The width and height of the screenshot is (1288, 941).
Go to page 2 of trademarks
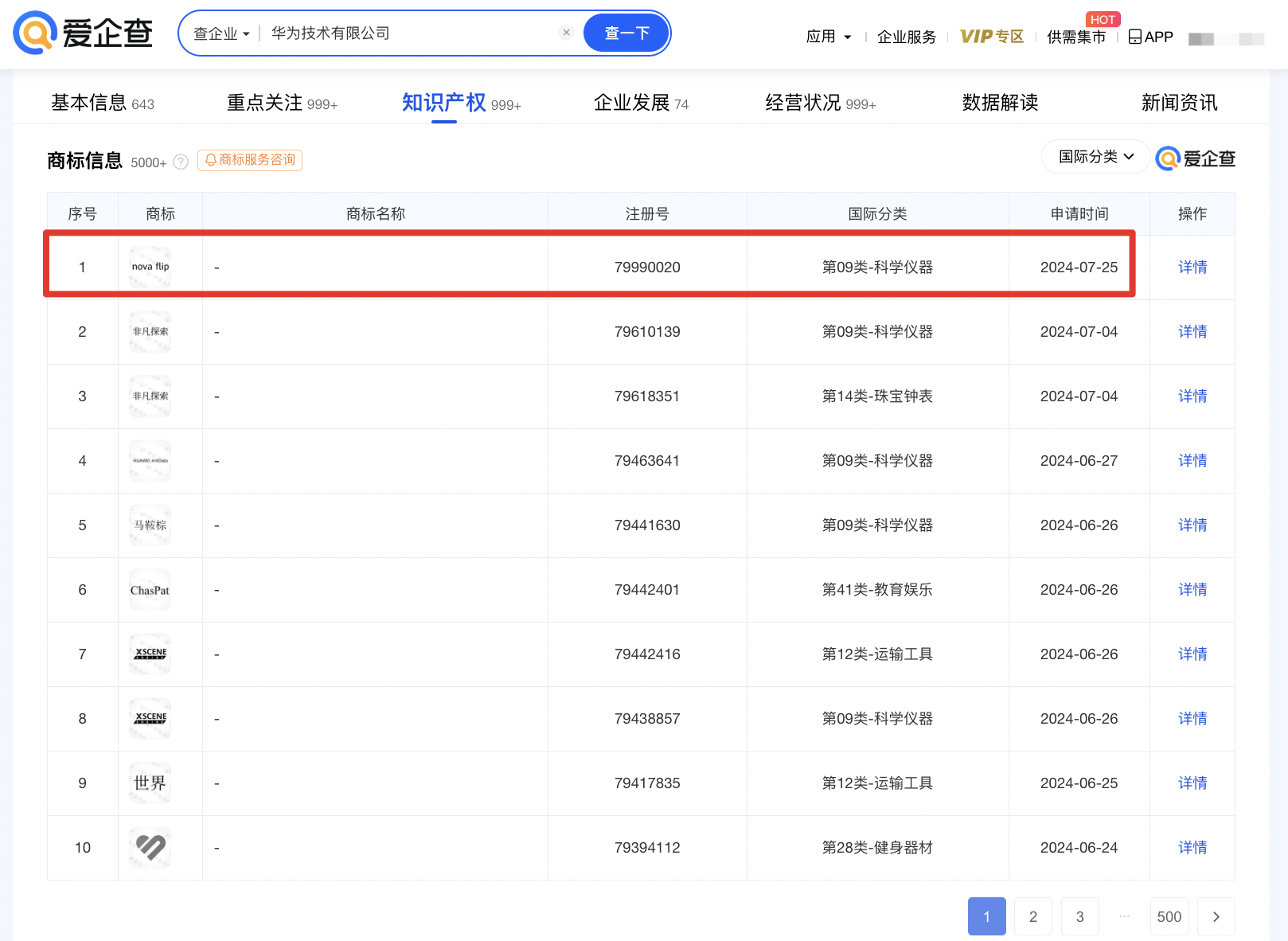(x=1033, y=916)
